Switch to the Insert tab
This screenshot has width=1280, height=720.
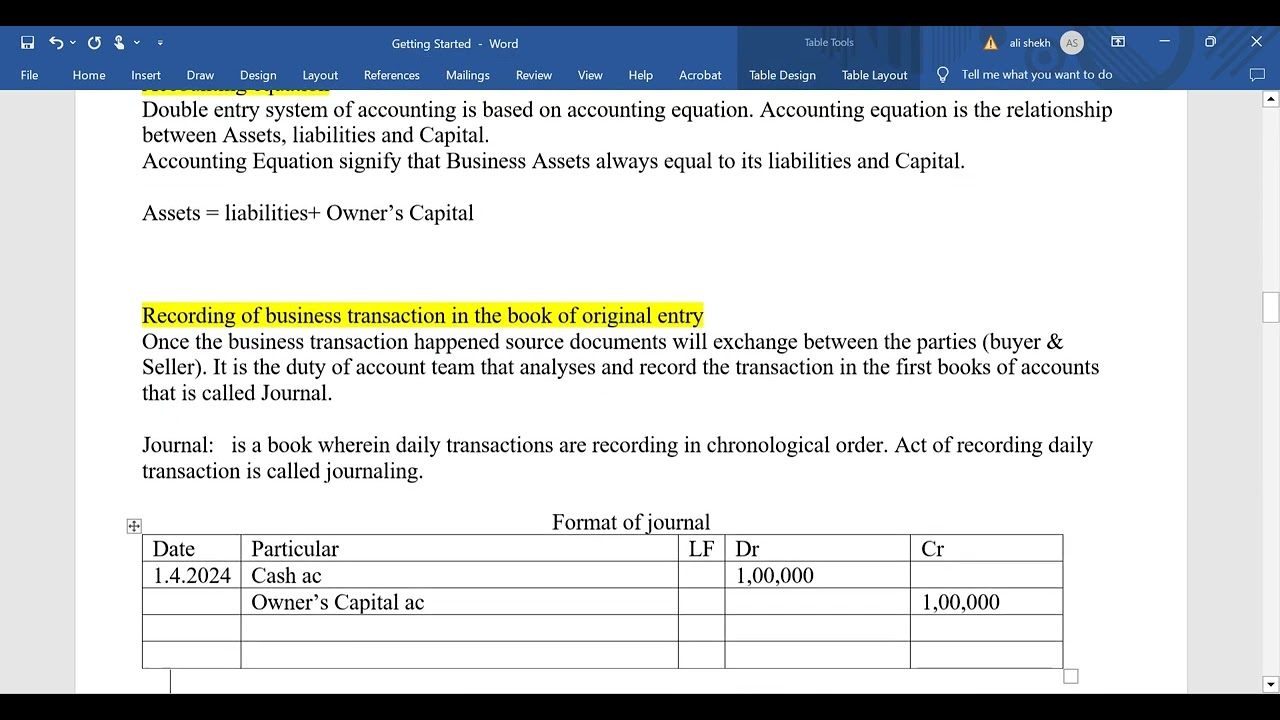[146, 75]
